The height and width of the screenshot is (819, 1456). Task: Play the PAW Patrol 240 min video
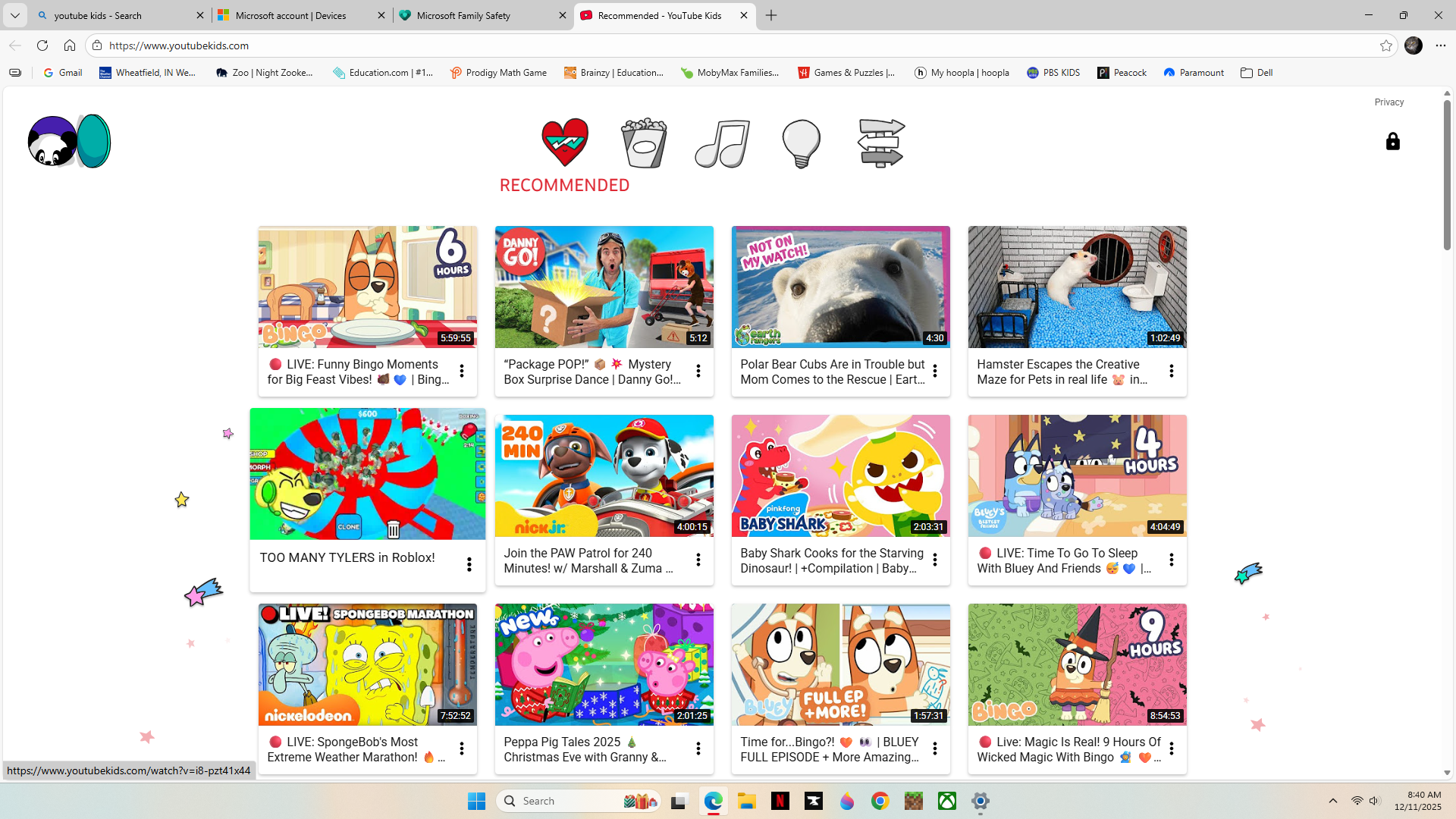(604, 475)
